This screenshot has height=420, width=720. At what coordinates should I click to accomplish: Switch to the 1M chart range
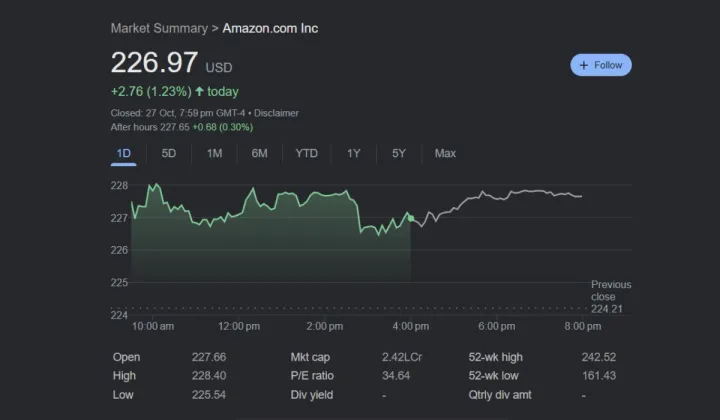214,153
